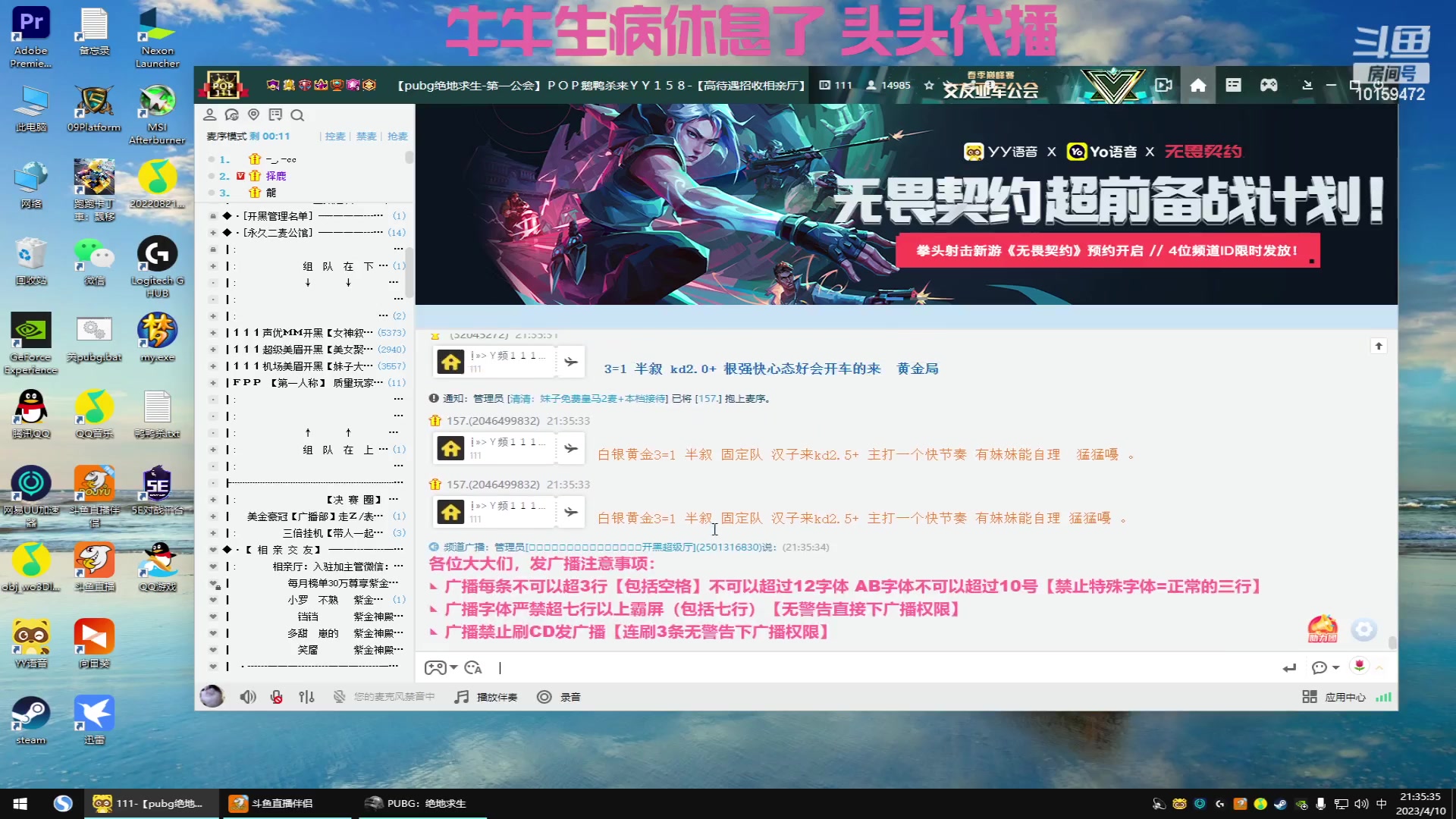
Task: Click the send enter arrow icon
Action: pyautogui.click(x=1289, y=667)
